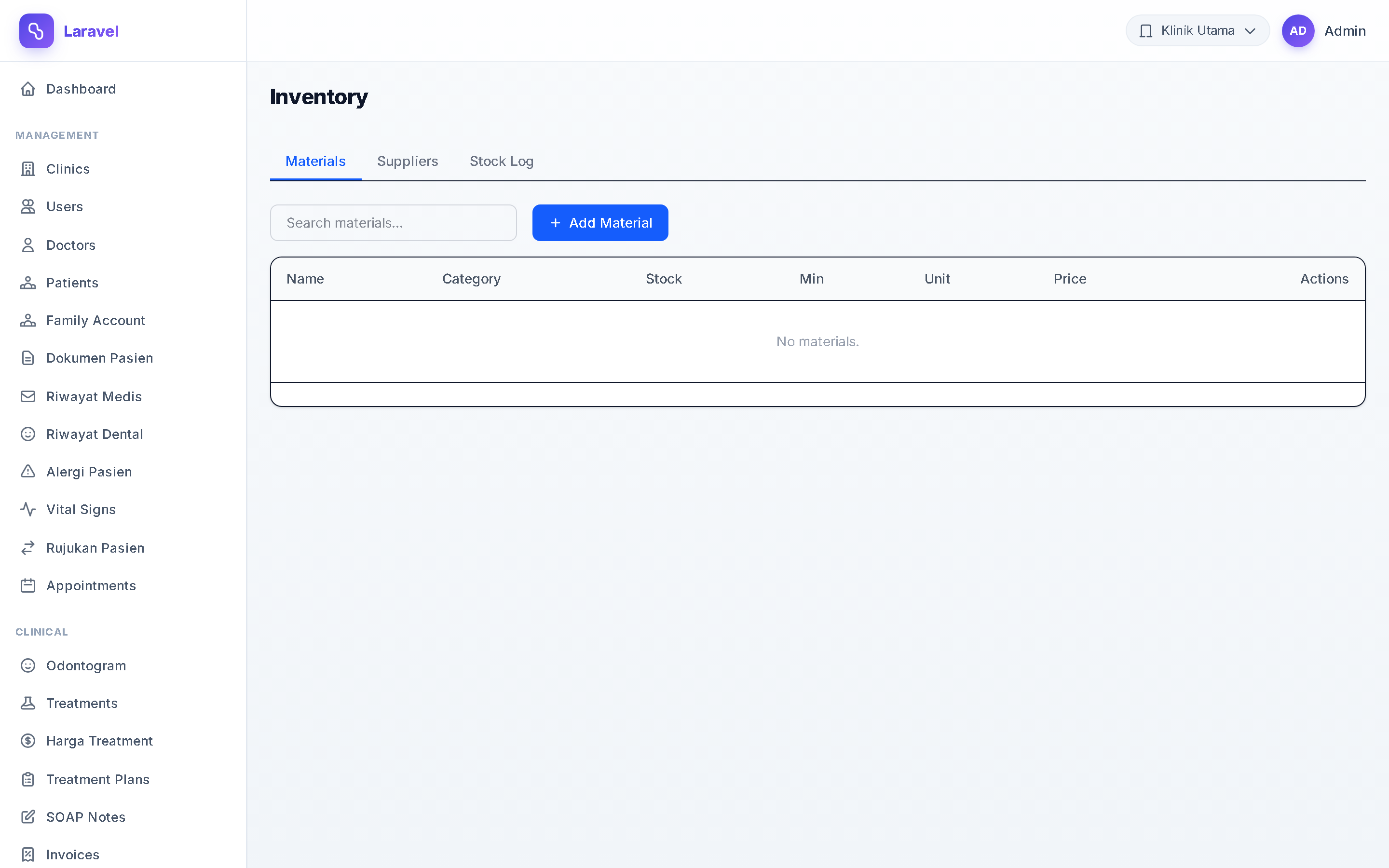Select the Dokumen Pasien file icon
Viewport: 1389px width, 868px height.
[27, 358]
